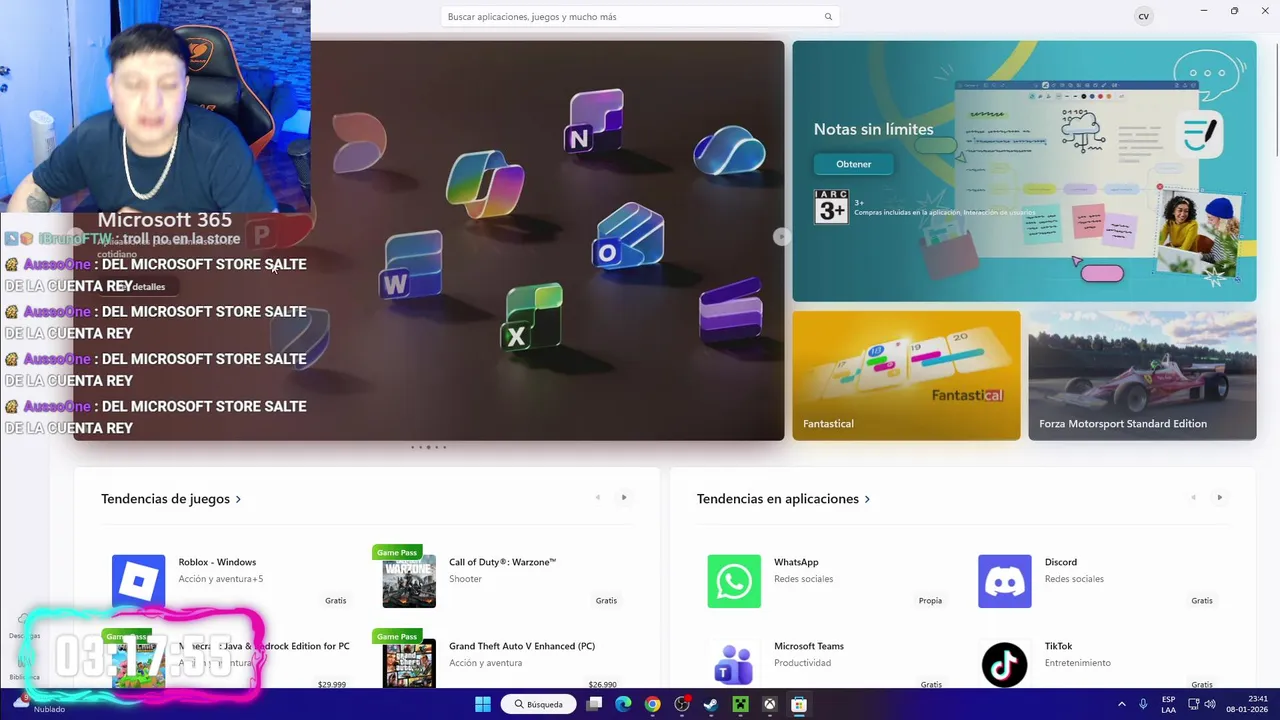Open the WhatsApp app icon
This screenshot has width=1280, height=720.
(x=734, y=581)
